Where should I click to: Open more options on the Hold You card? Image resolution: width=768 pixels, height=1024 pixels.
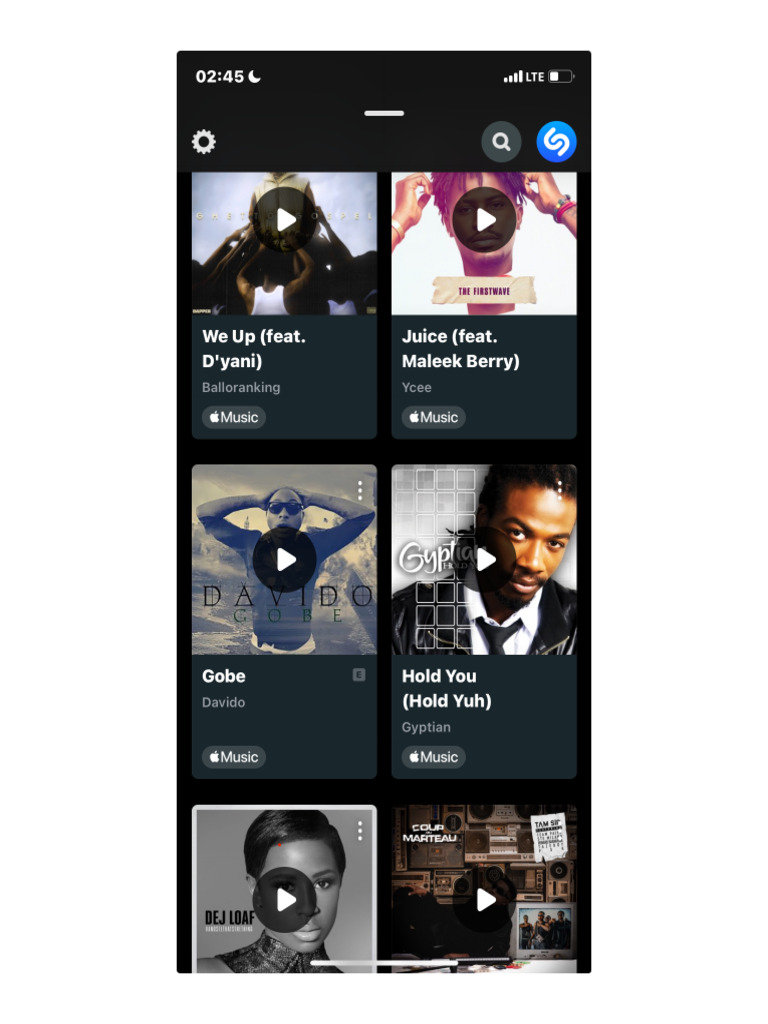click(x=560, y=490)
